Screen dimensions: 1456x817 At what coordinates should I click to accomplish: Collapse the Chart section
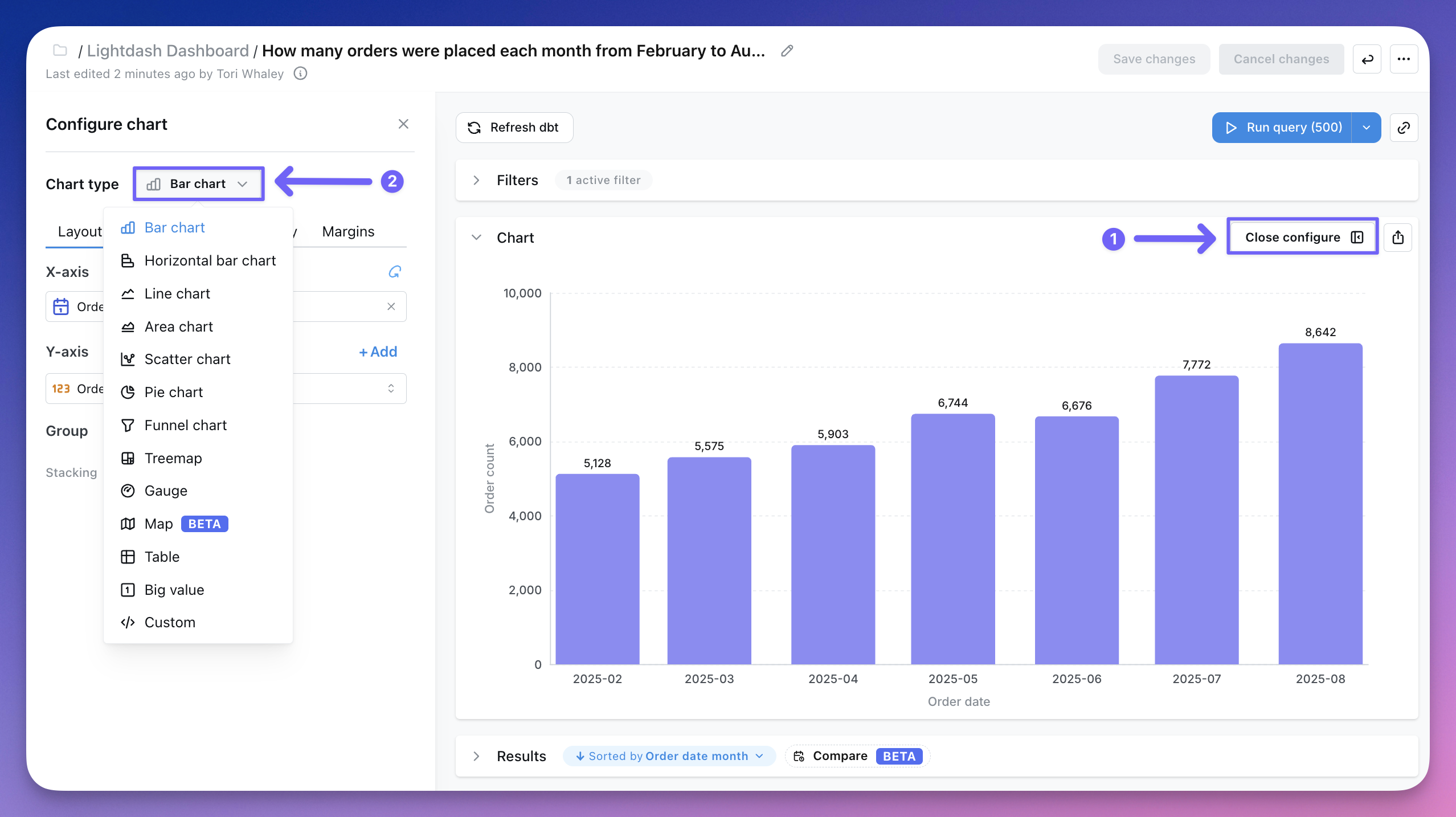(476, 238)
